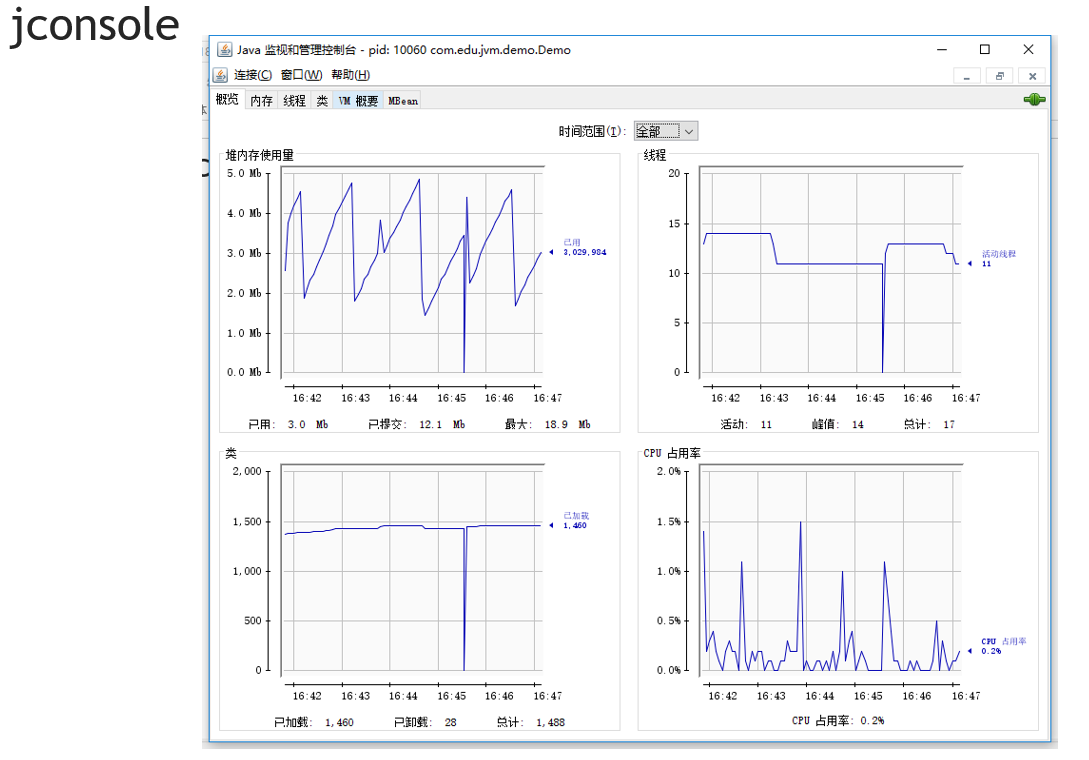Screen dimensions: 1089x760
Task: Open the 窗口(W) menu
Action: [x=301, y=75]
